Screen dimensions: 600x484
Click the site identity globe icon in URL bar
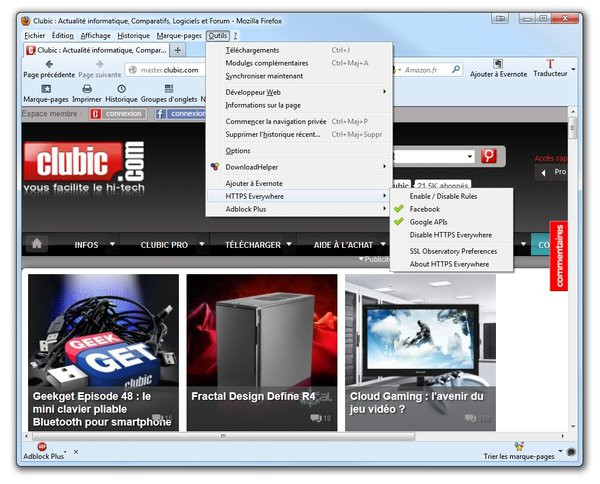coord(133,70)
